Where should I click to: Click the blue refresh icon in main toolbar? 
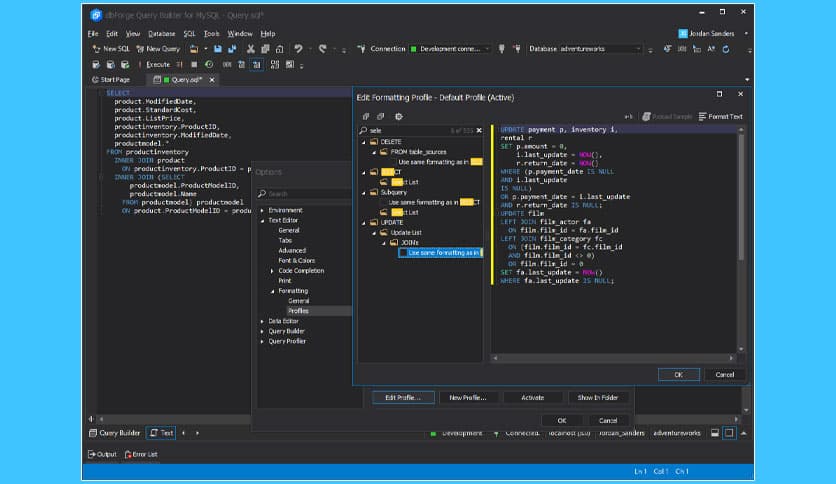726,49
